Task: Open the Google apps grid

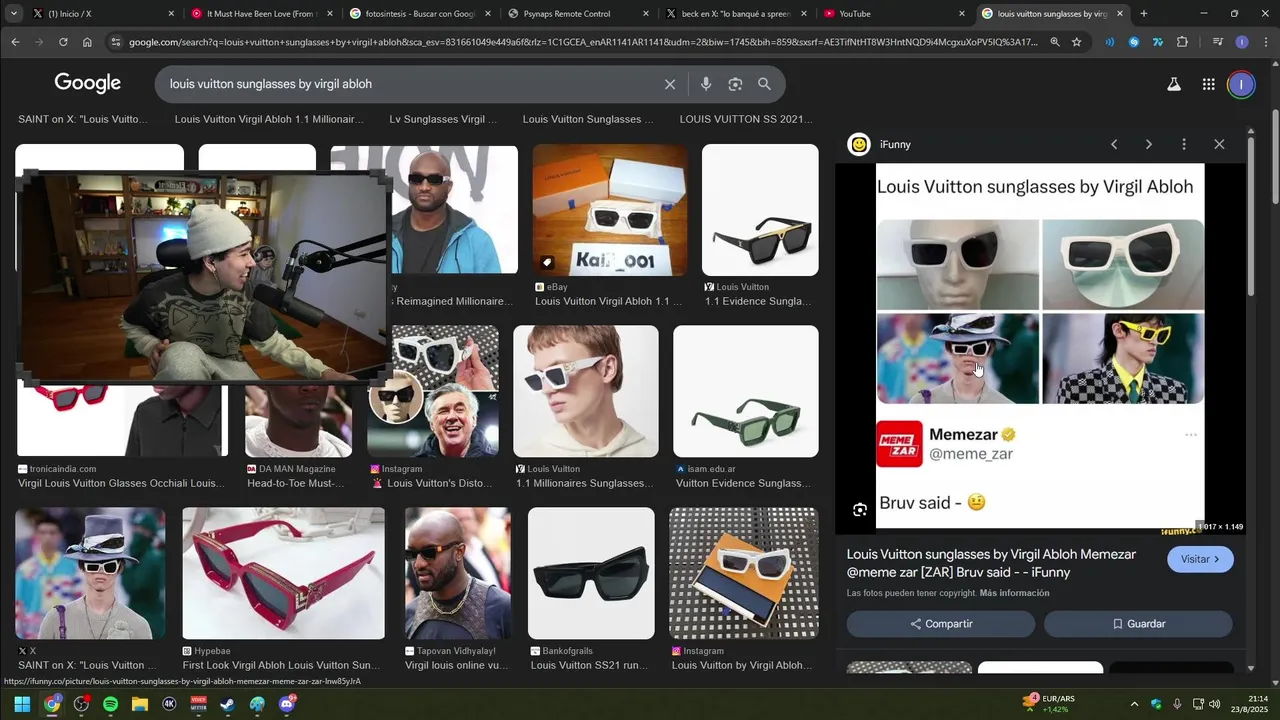Action: coord(1208,85)
